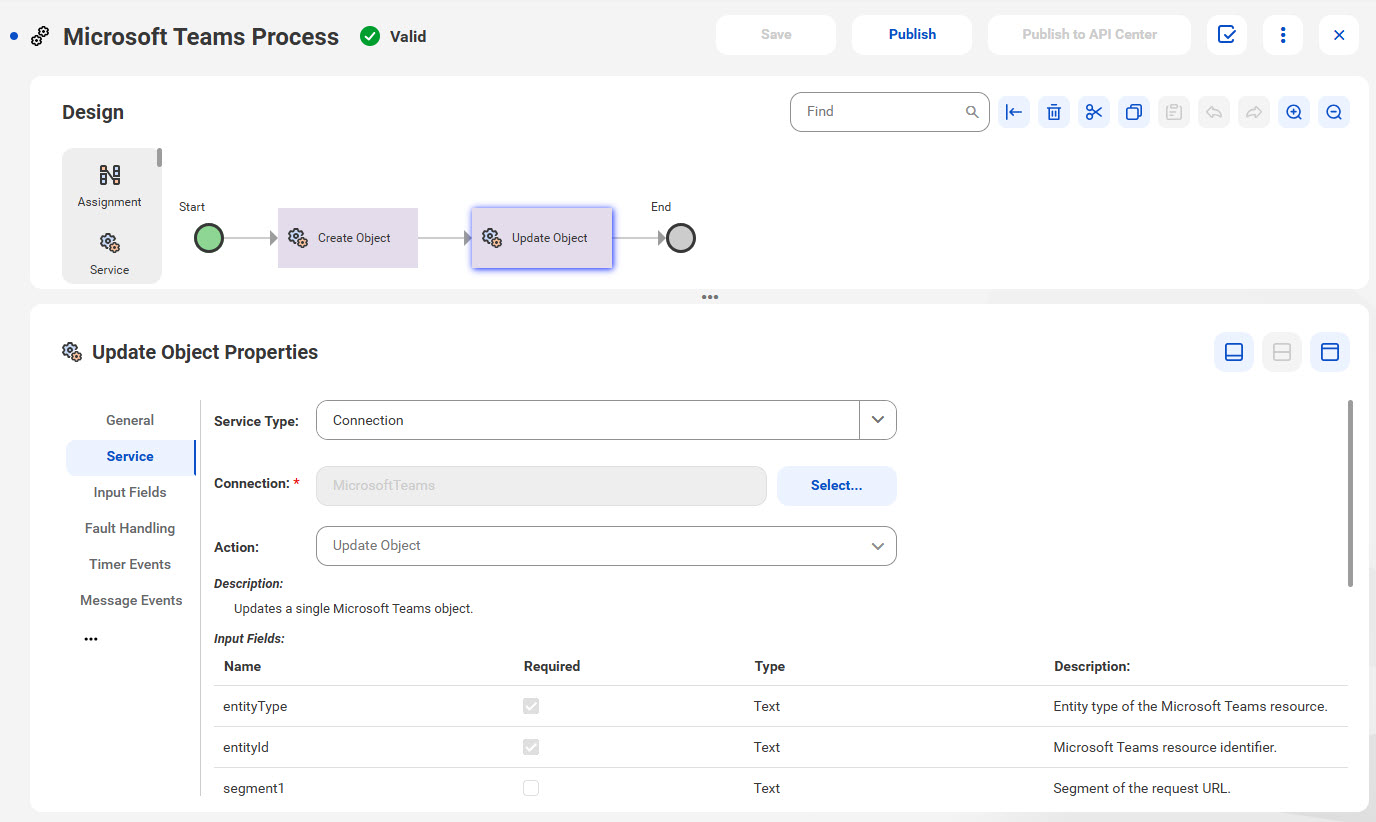Toggle the entityId required checkbox

[x=531, y=747]
